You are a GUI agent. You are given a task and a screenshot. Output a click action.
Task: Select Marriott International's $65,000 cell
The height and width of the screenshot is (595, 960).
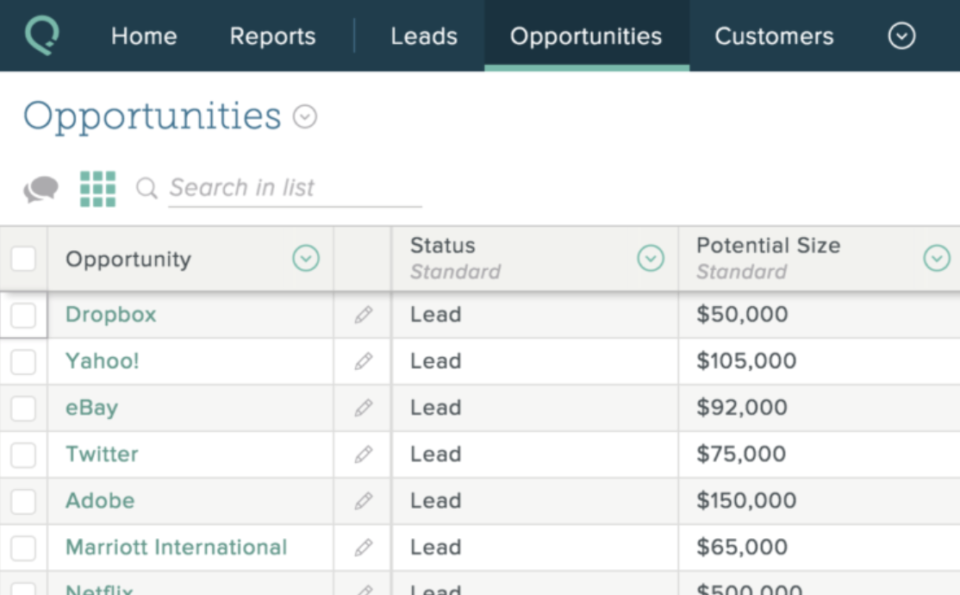[819, 547]
